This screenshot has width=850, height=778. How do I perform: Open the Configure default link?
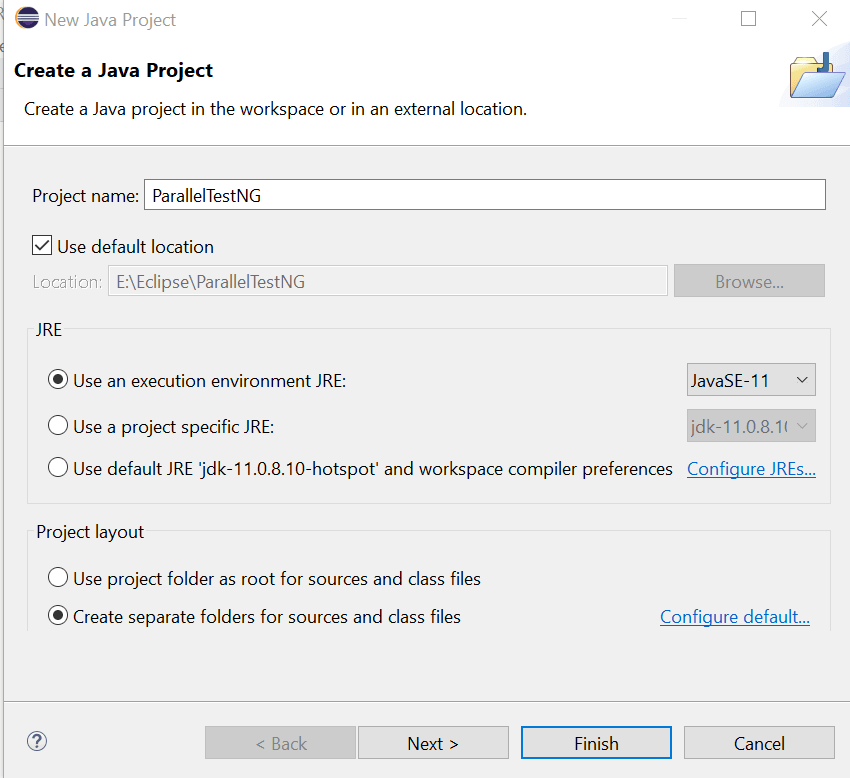tap(734, 617)
